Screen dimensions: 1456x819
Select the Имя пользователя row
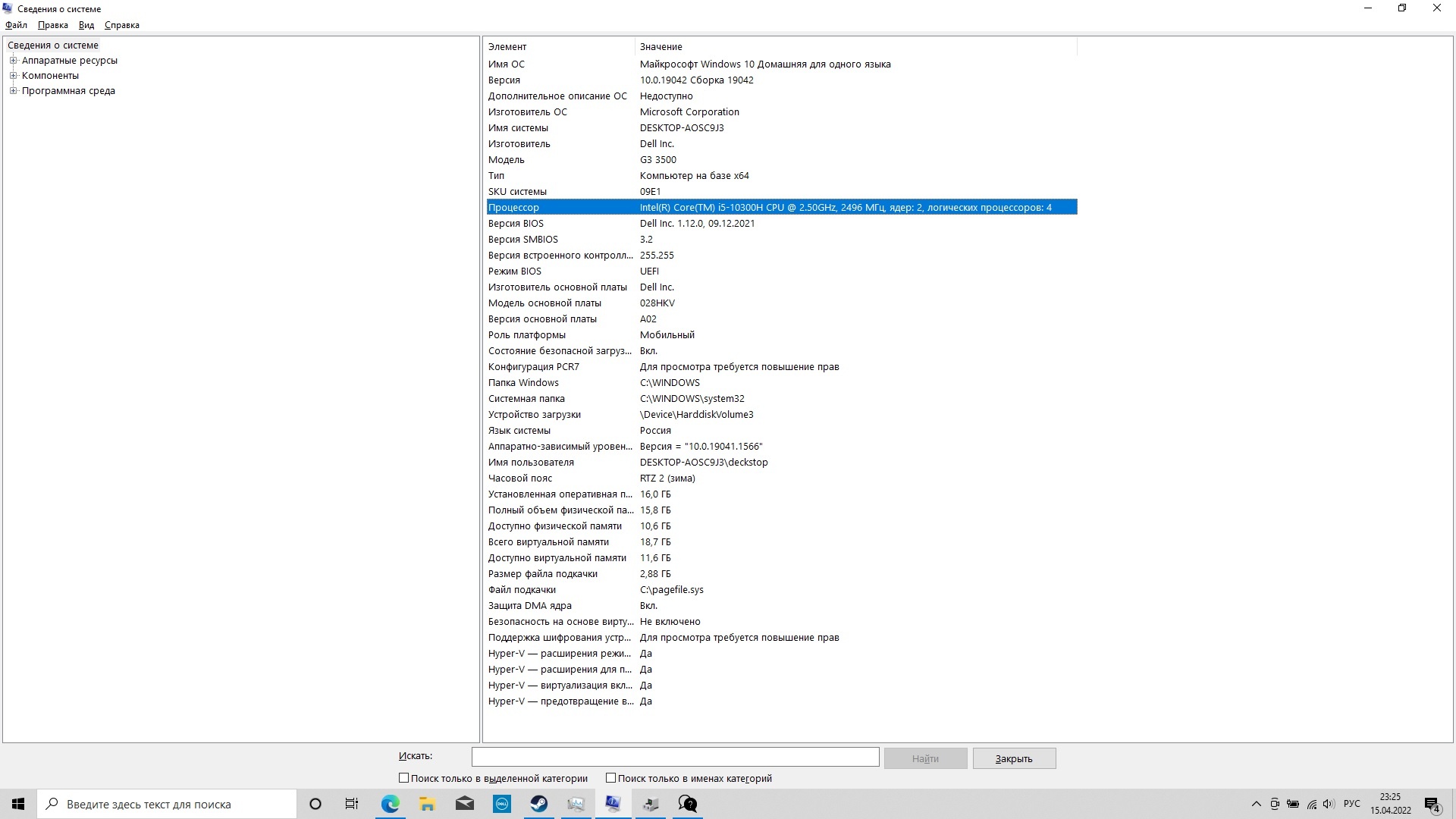click(781, 463)
